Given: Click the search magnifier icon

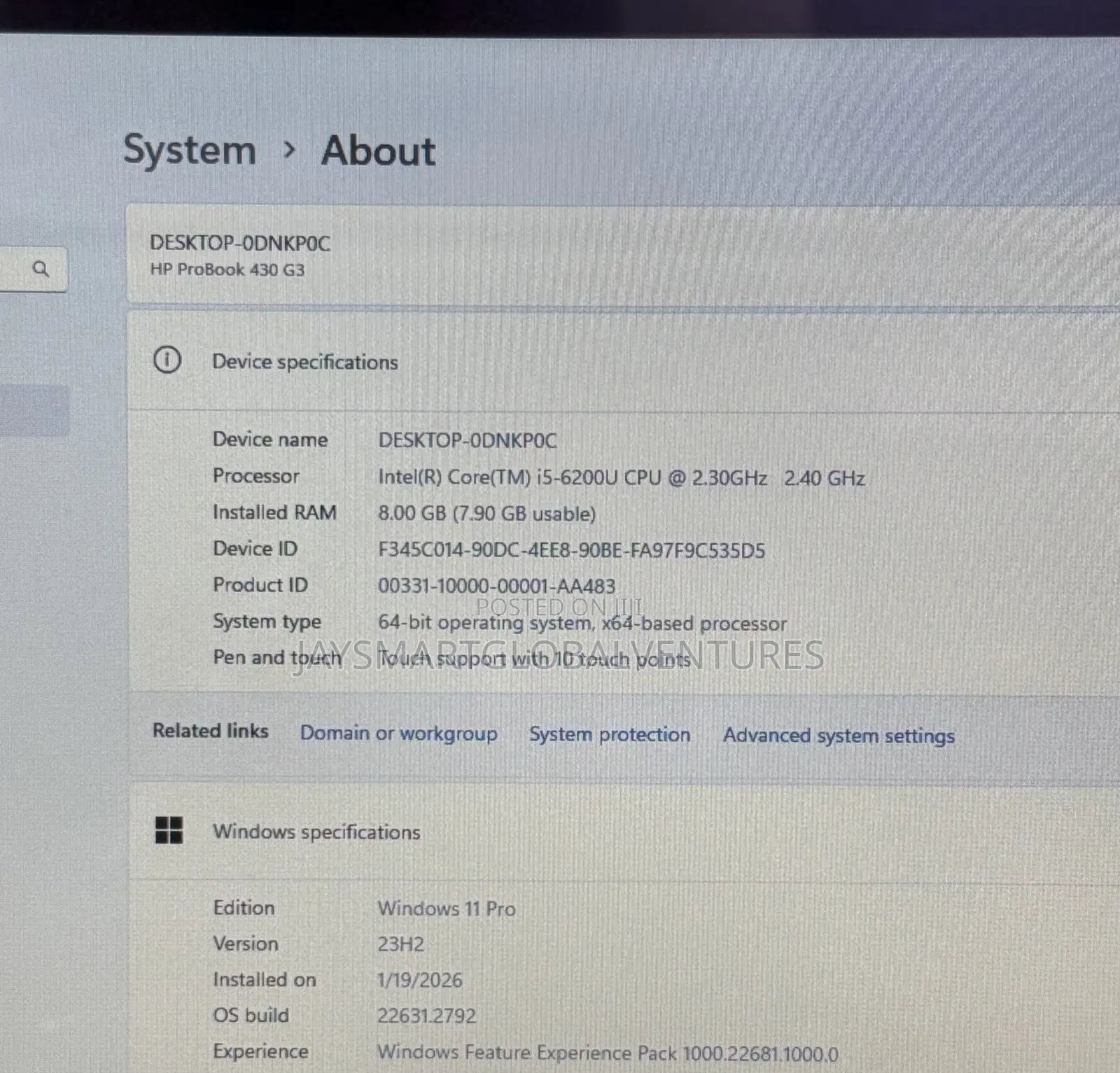Looking at the screenshot, I should [41, 269].
